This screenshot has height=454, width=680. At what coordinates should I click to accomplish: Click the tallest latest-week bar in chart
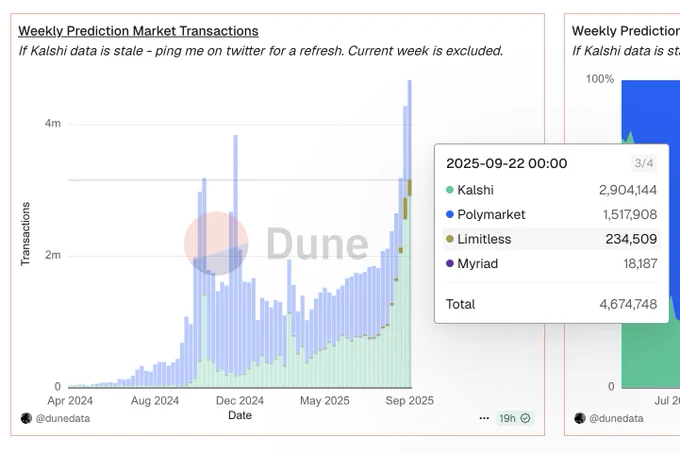[x=409, y=234]
